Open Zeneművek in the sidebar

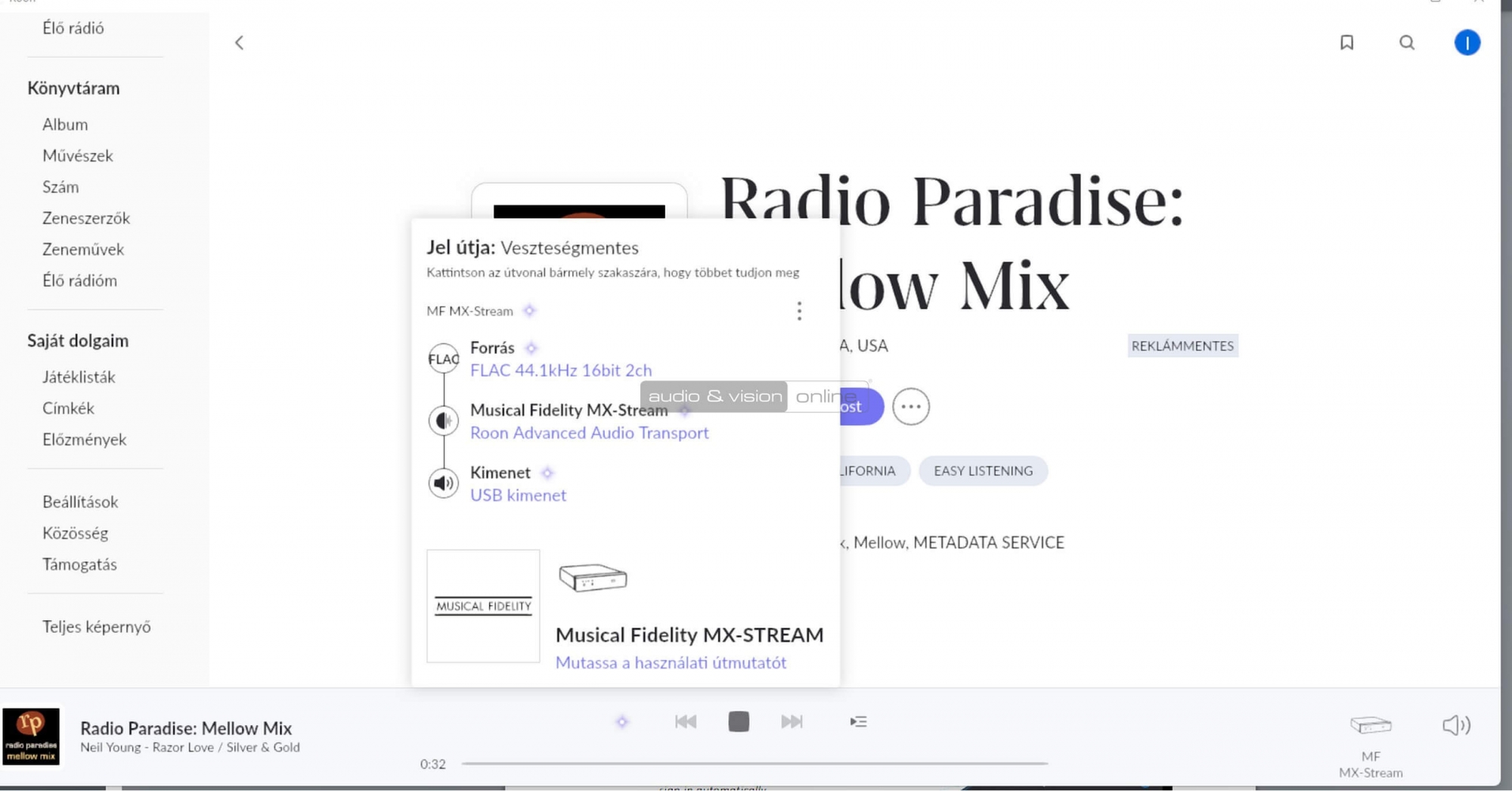coord(83,249)
